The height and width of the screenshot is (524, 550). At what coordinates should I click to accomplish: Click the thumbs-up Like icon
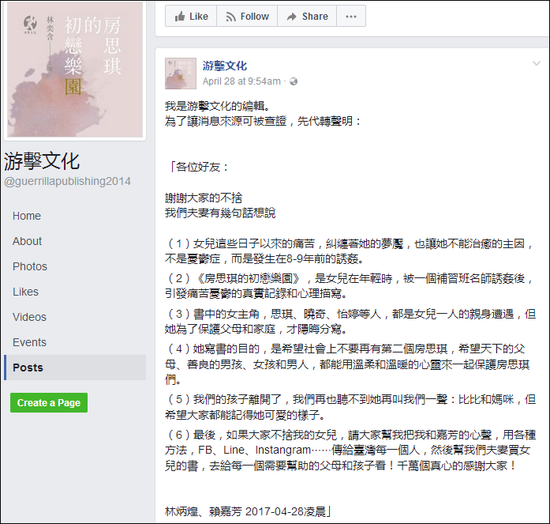pos(180,16)
